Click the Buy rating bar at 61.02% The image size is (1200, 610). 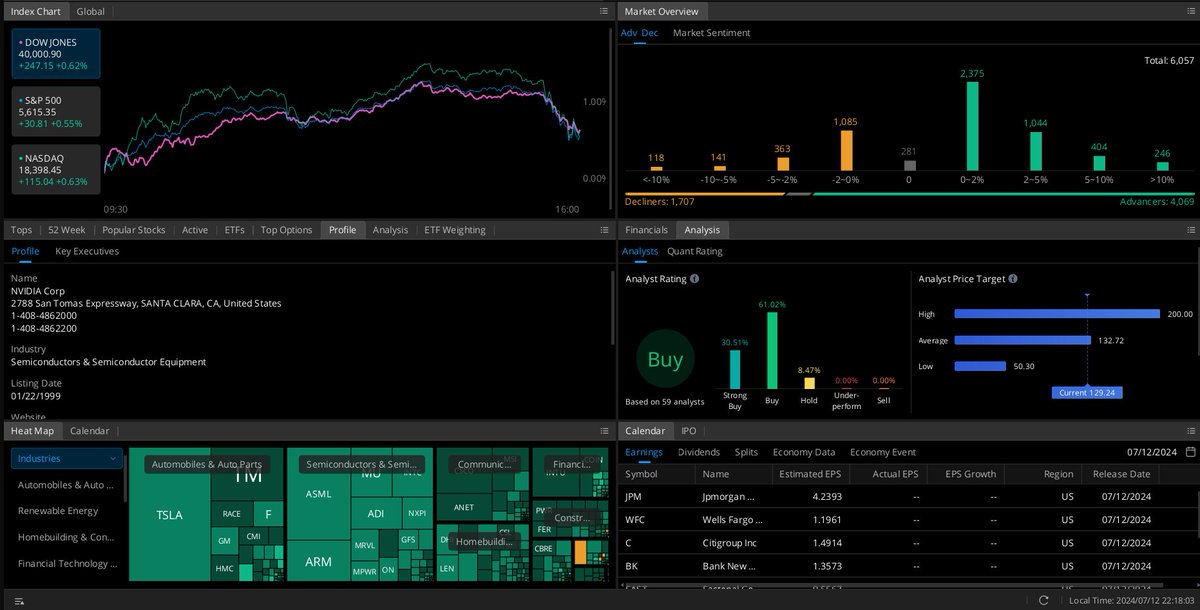[772, 350]
